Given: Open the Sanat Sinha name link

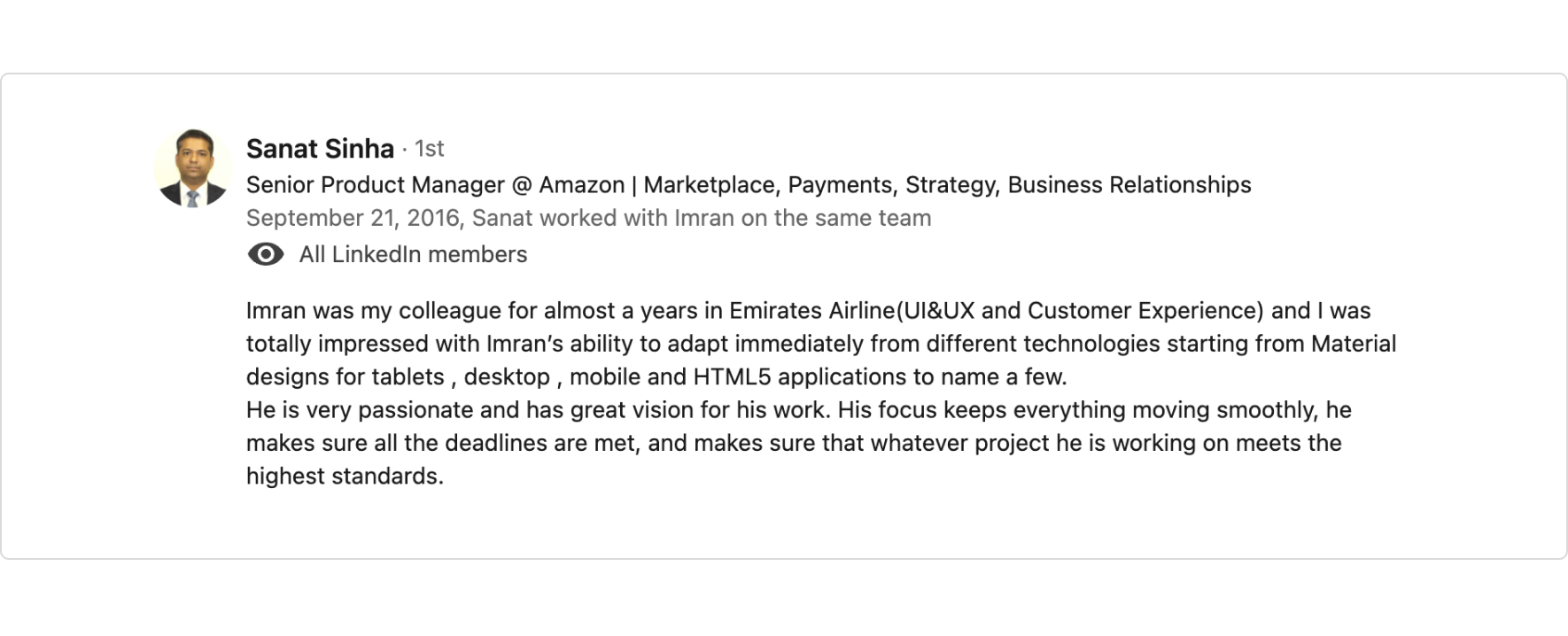Looking at the screenshot, I should click(x=320, y=149).
